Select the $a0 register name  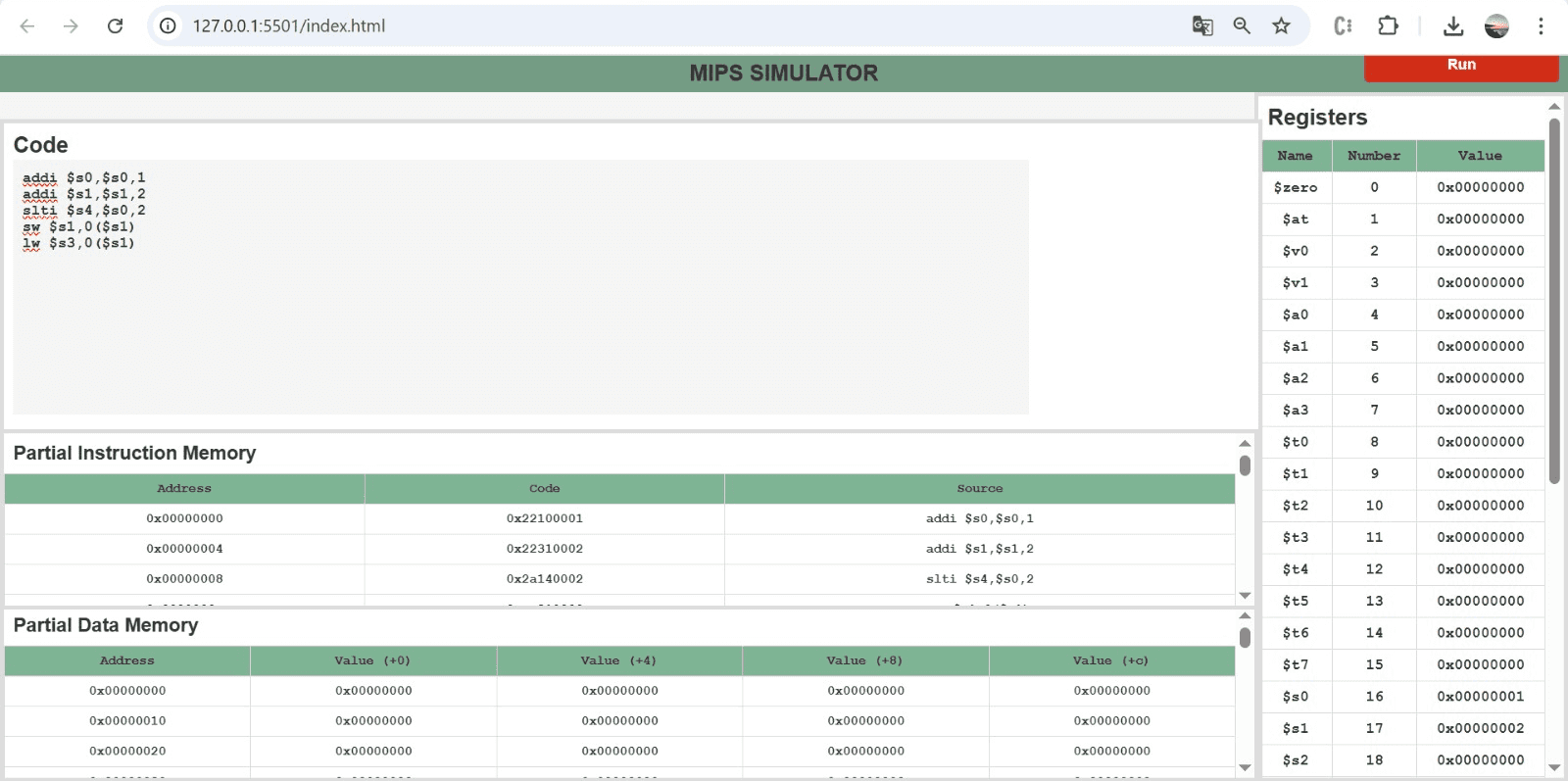(1296, 315)
